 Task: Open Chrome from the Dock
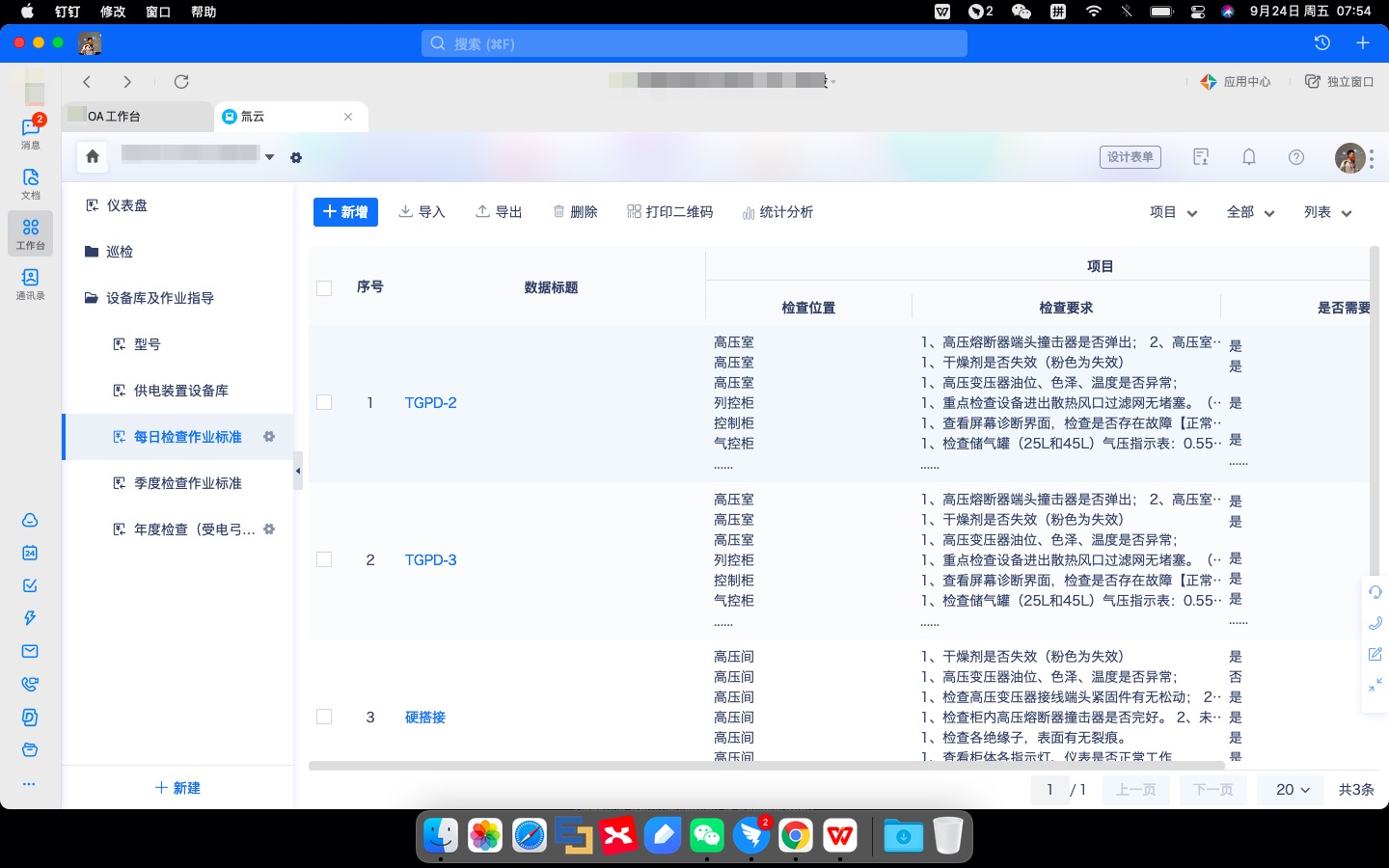tap(796, 835)
